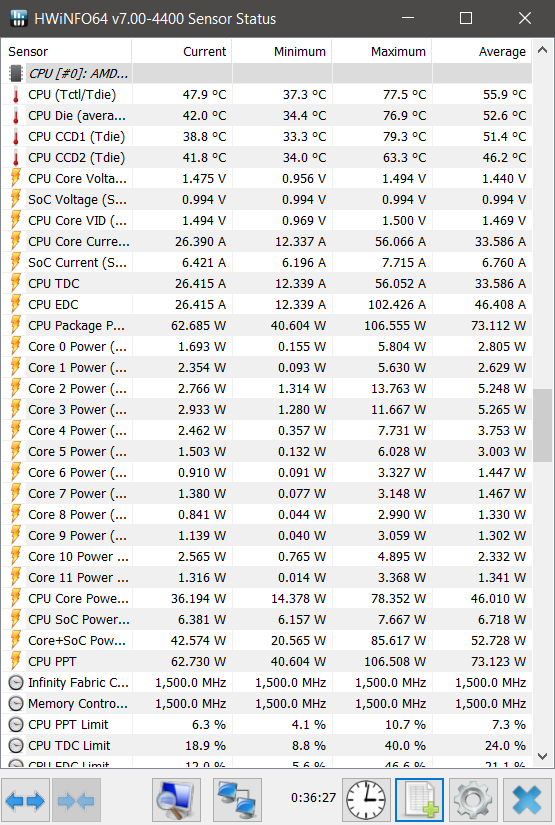
Task: Click the vertical scrollbar thumb
Action: [x=542, y=425]
